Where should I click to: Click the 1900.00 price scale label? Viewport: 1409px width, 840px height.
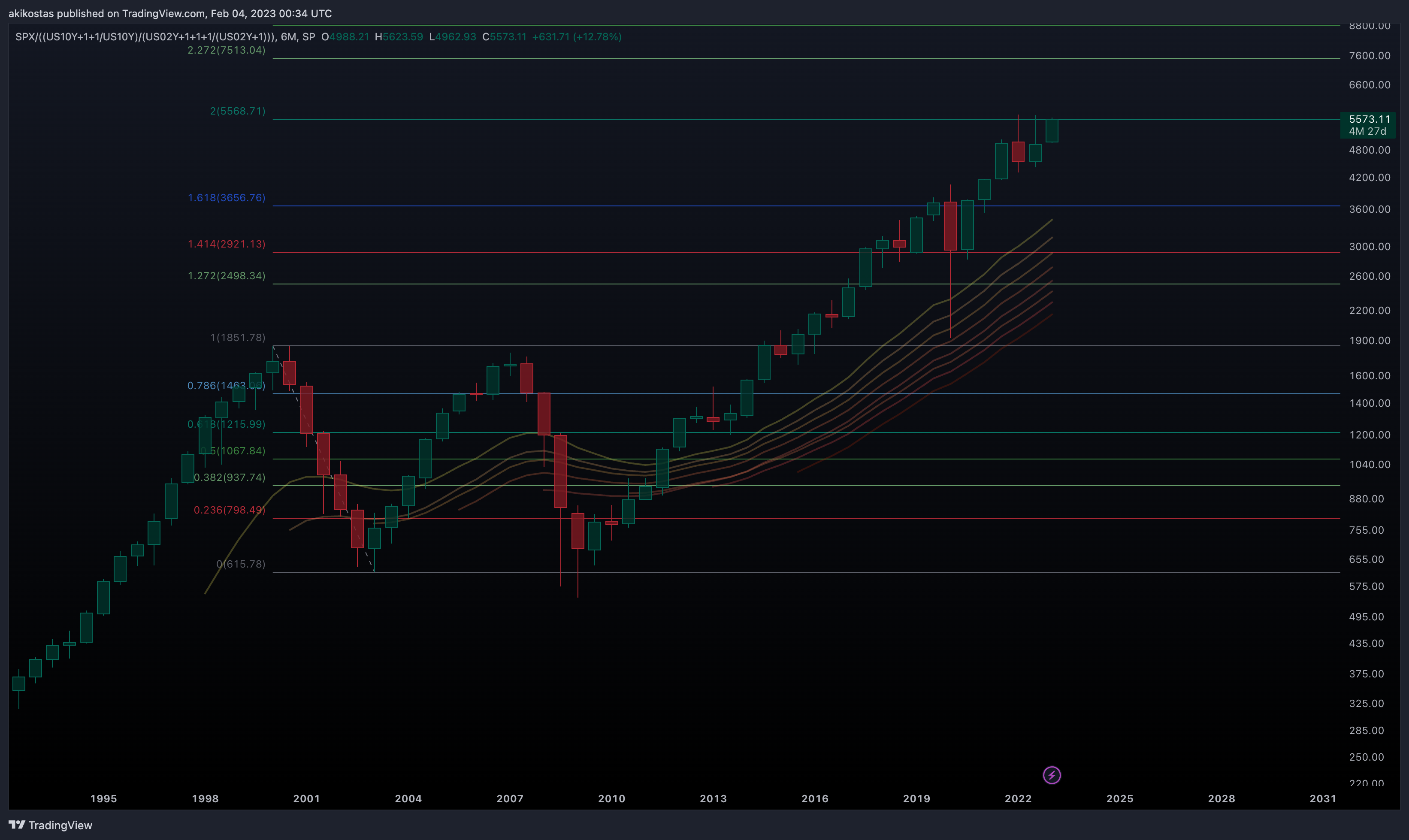[1370, 340]
